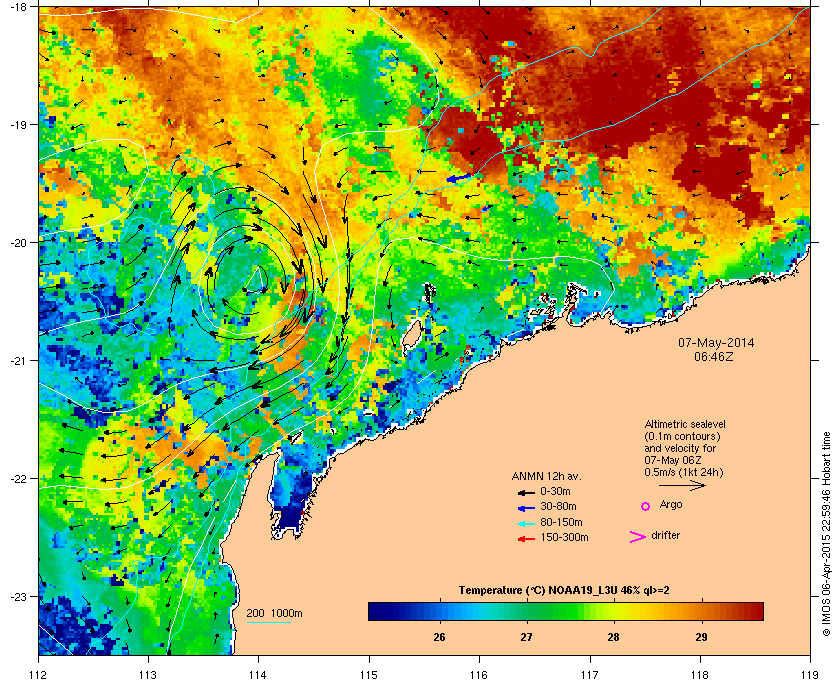Click the magenta drifter chevron symbol
Screen dimensions: 840x680
638,537
